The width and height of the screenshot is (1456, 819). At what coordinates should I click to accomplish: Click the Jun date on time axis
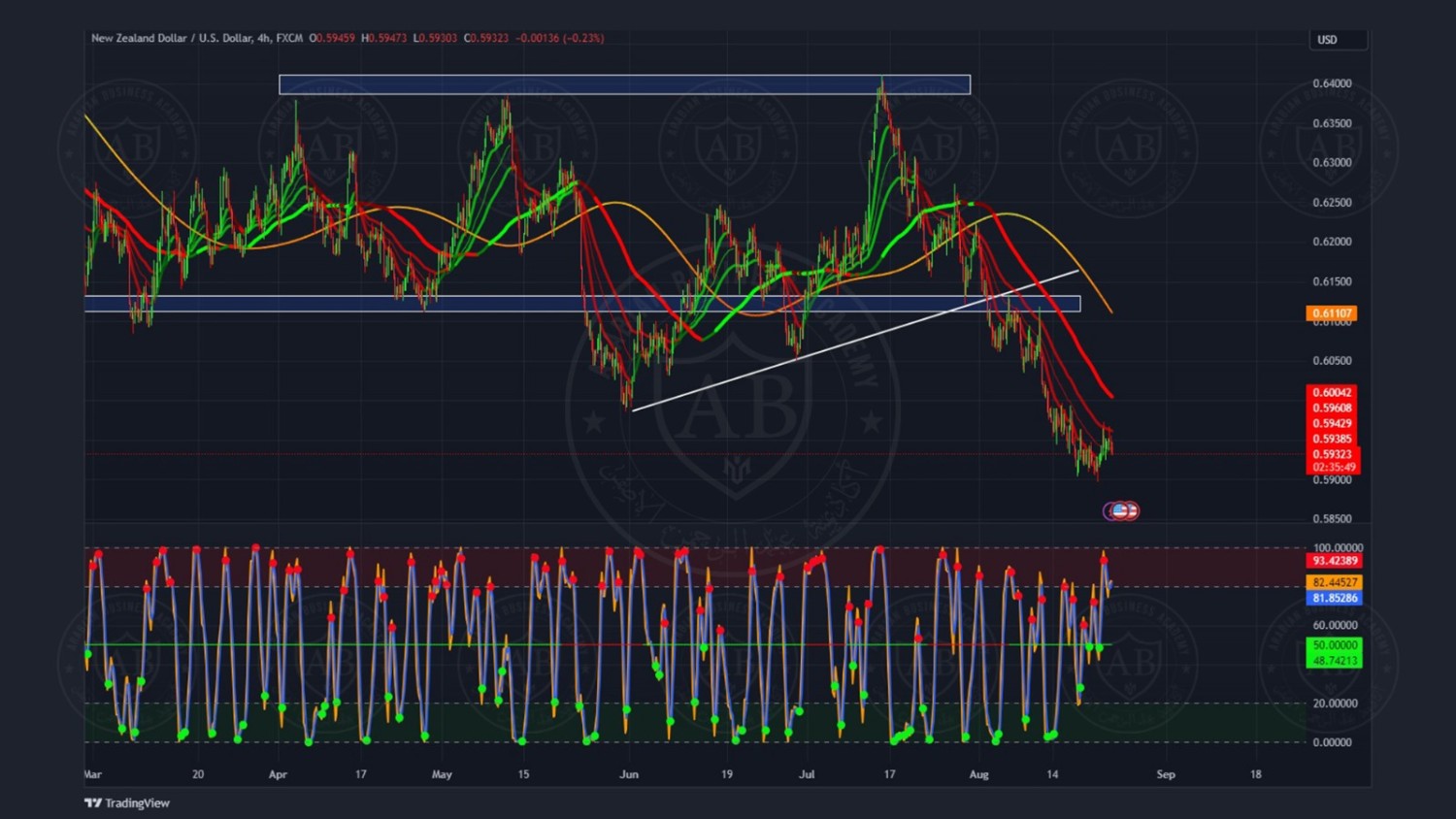coord(629,774)
